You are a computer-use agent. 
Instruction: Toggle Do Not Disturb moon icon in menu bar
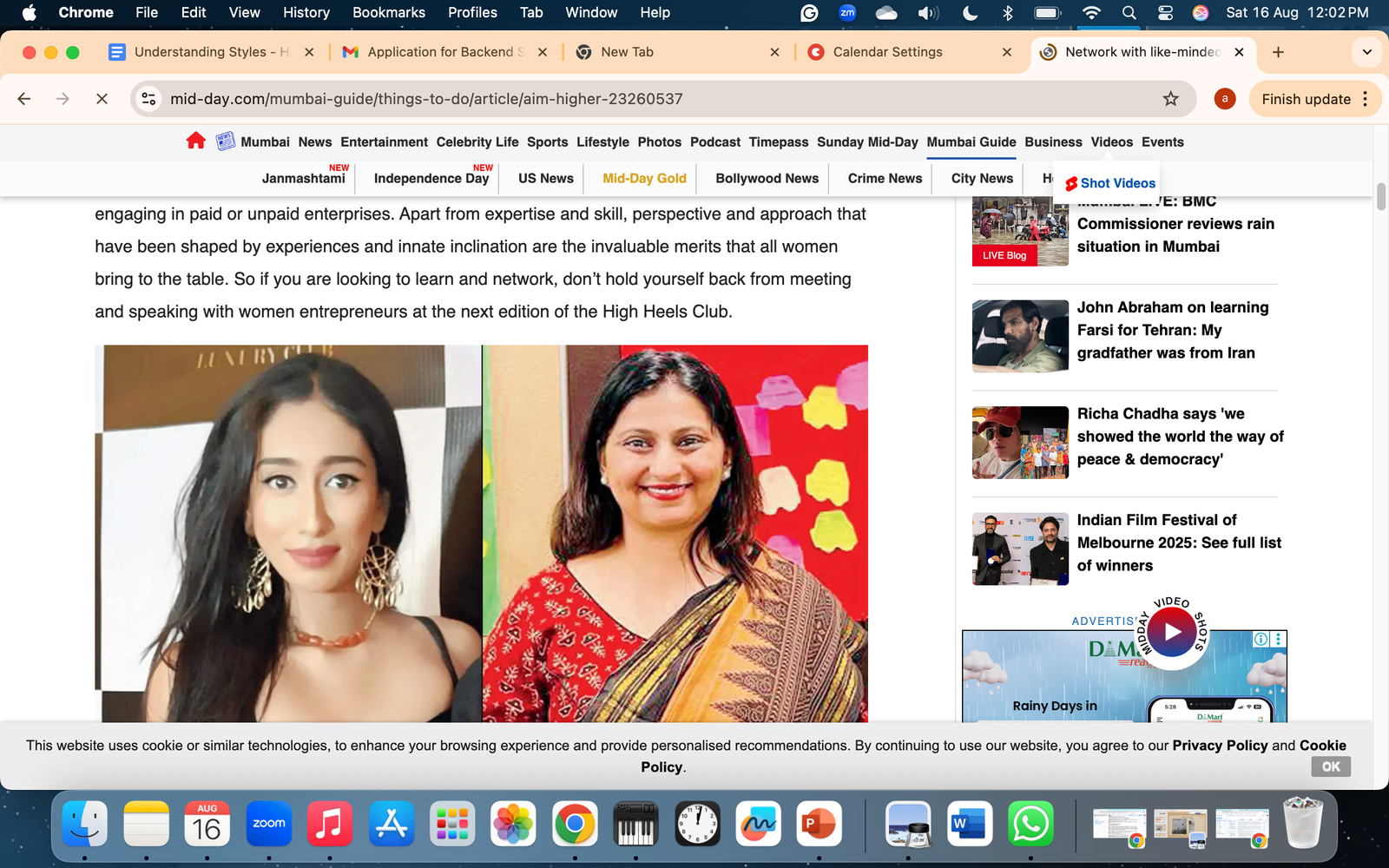click(970, 13)
